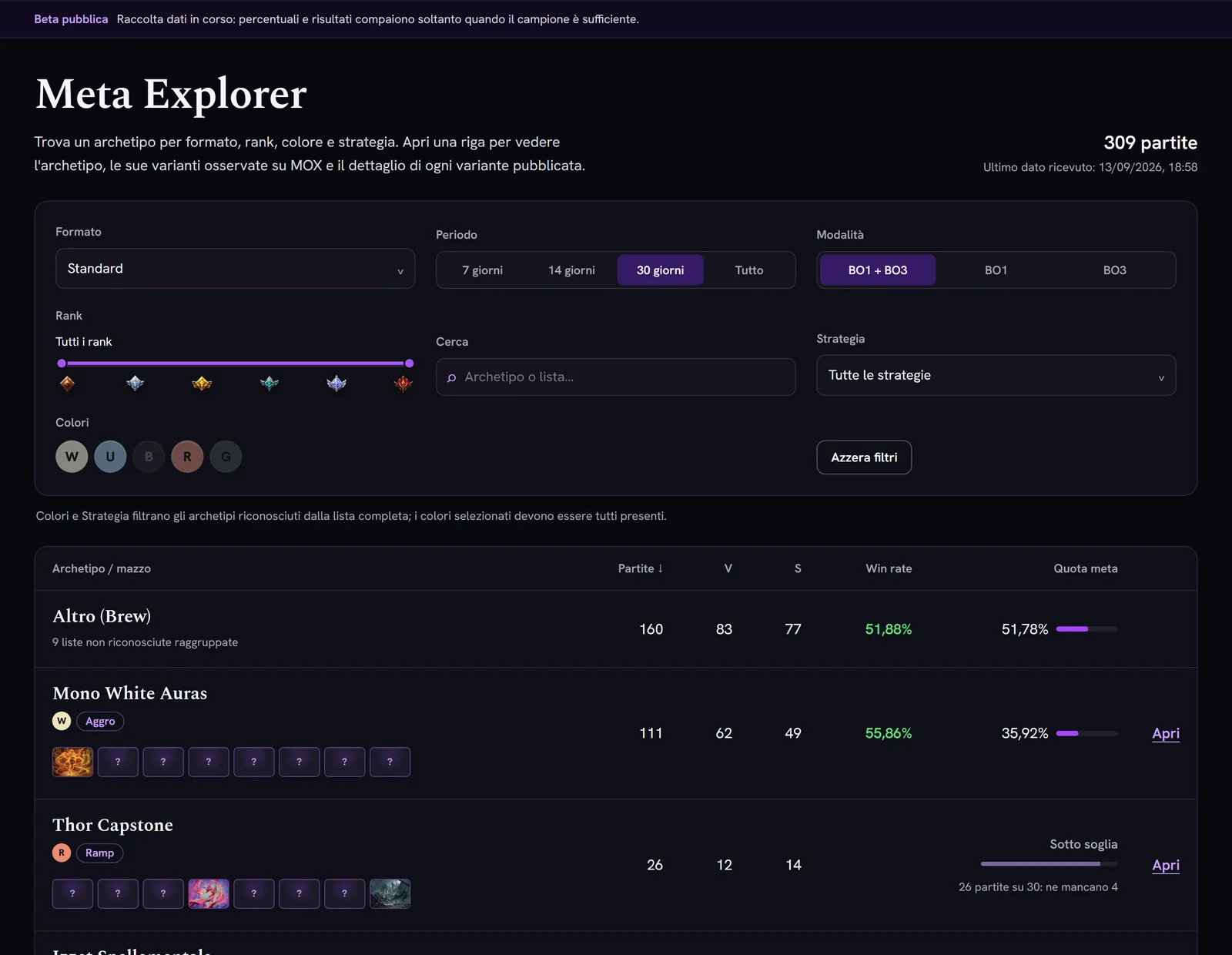Screen dimensions: 1232x955
Task: Select the 14 giorni period
Action: [x=571, y=270]
